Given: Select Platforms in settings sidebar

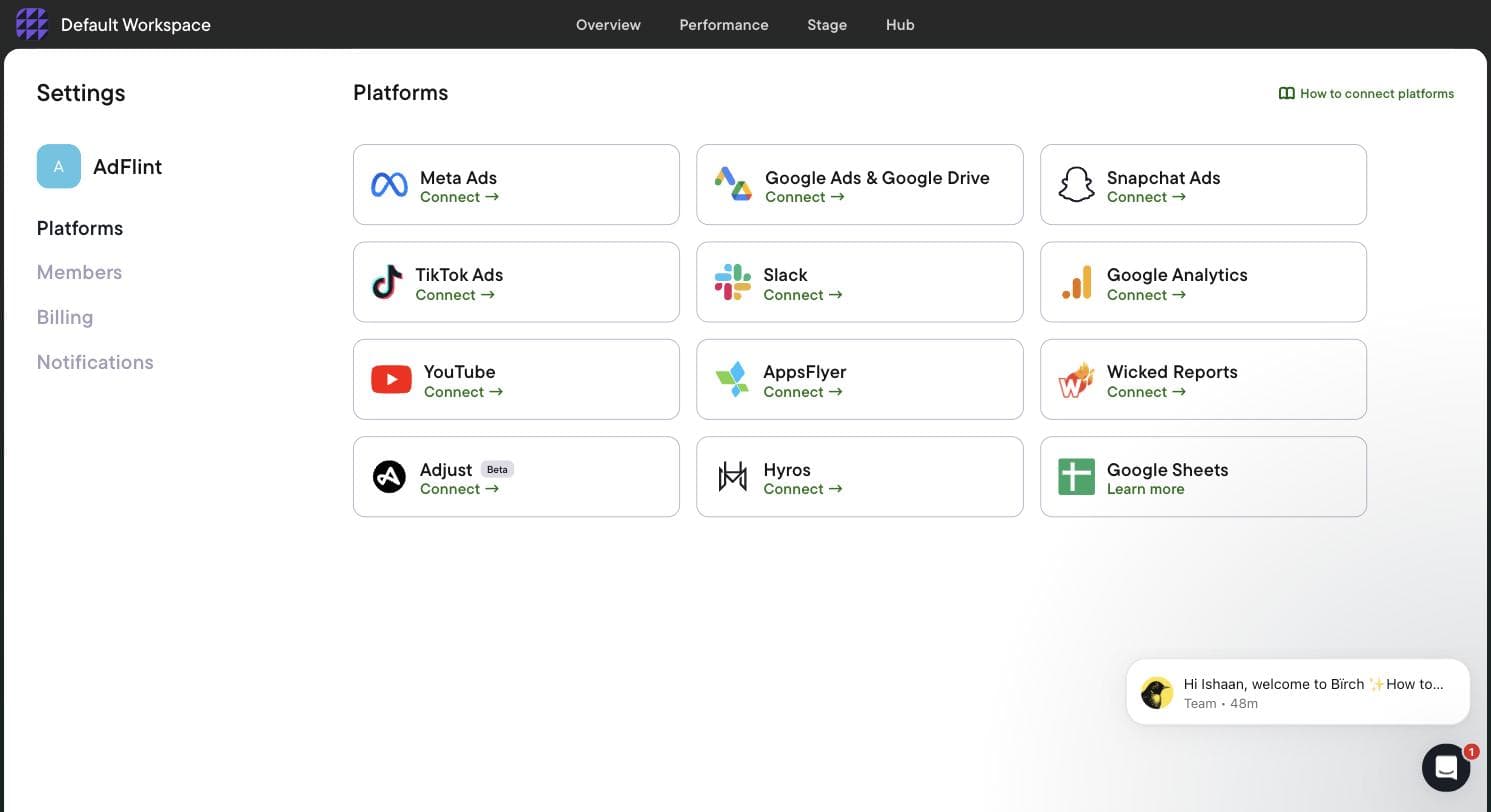Looking at the screenshot, I should point(80,228).
